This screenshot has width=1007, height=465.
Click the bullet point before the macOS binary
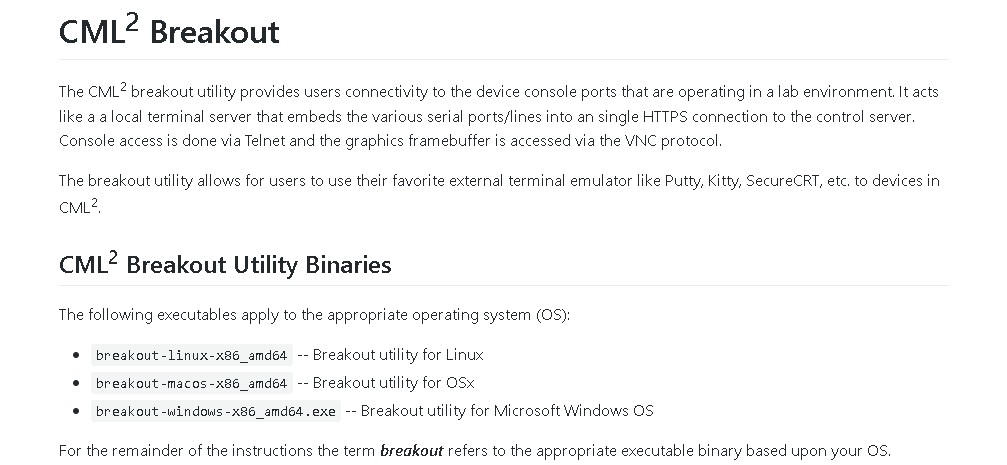tap(76, 383)
